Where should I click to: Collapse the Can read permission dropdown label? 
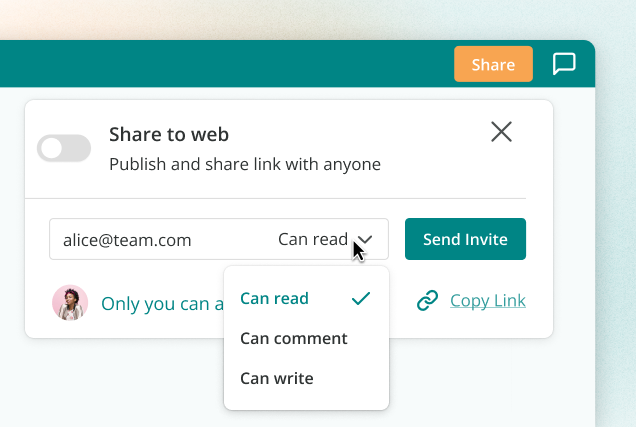click(313, 239)
